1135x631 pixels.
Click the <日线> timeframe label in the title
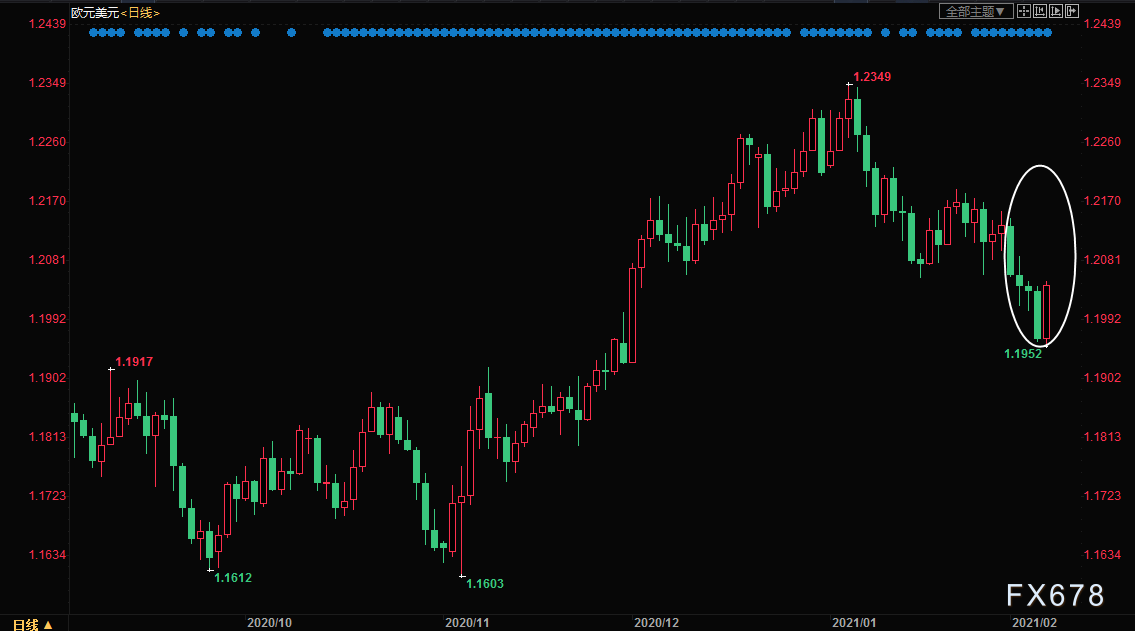139,12
